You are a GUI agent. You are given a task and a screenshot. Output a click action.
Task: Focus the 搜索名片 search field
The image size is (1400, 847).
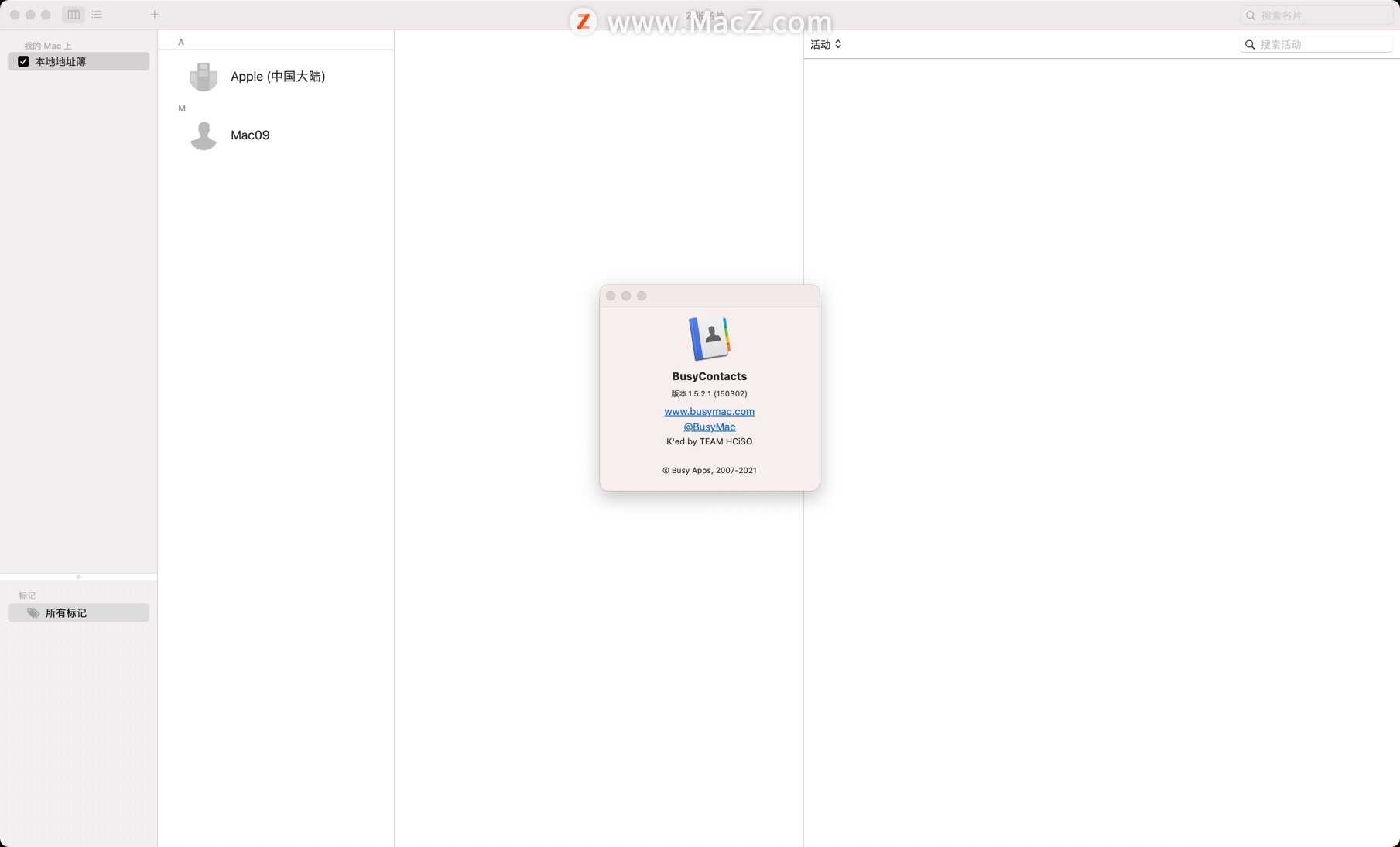1316,15
